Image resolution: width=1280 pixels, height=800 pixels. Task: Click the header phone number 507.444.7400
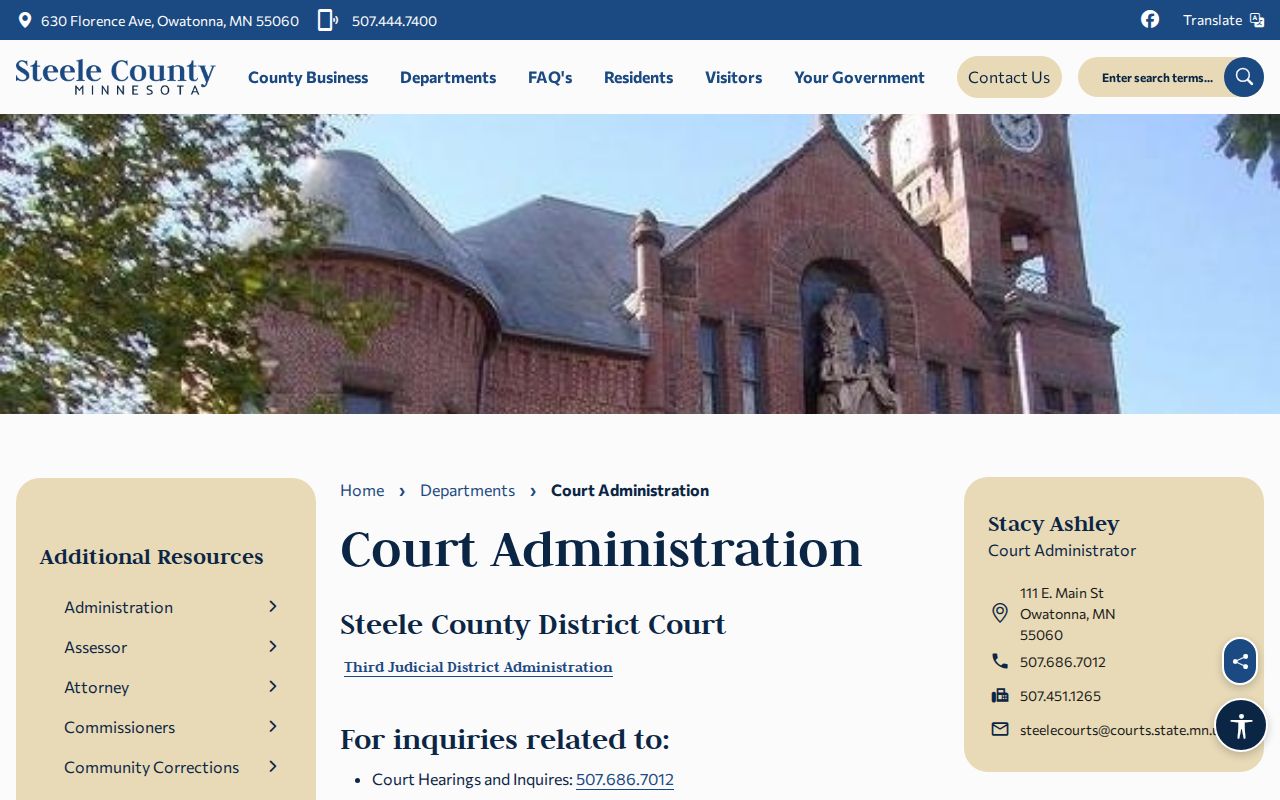point(394,20)
